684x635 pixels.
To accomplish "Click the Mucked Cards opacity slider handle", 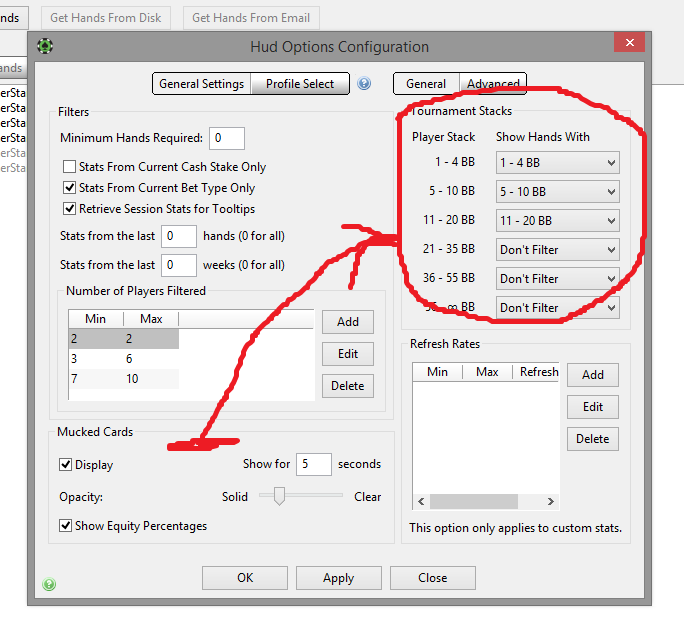I will click(279, 496).
